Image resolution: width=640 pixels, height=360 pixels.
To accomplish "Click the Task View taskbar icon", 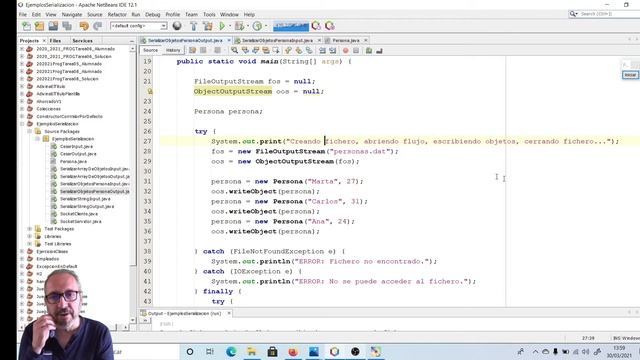I will pos(210,351).
